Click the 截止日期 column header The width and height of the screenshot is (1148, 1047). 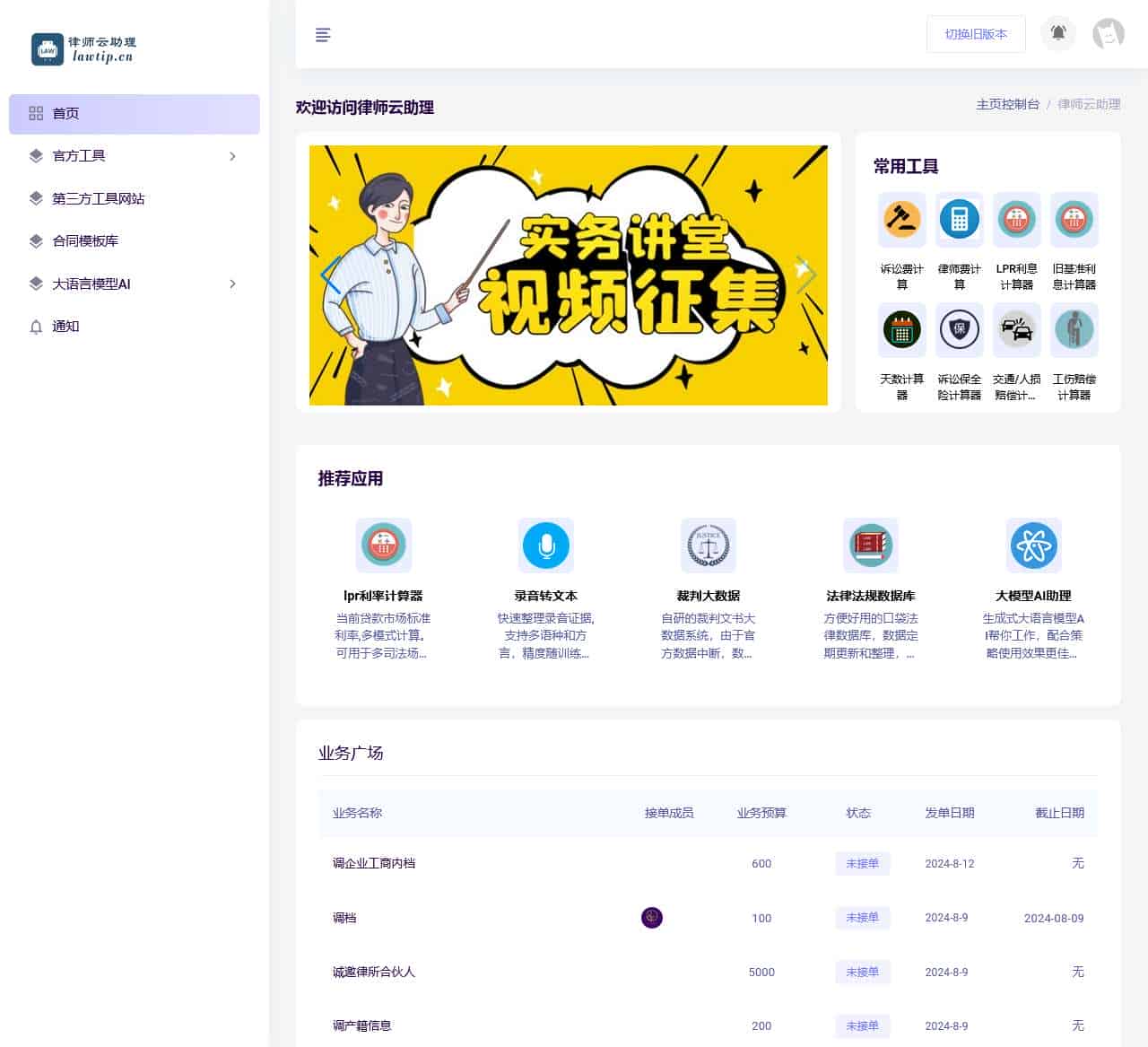[x=1060, y=813]
